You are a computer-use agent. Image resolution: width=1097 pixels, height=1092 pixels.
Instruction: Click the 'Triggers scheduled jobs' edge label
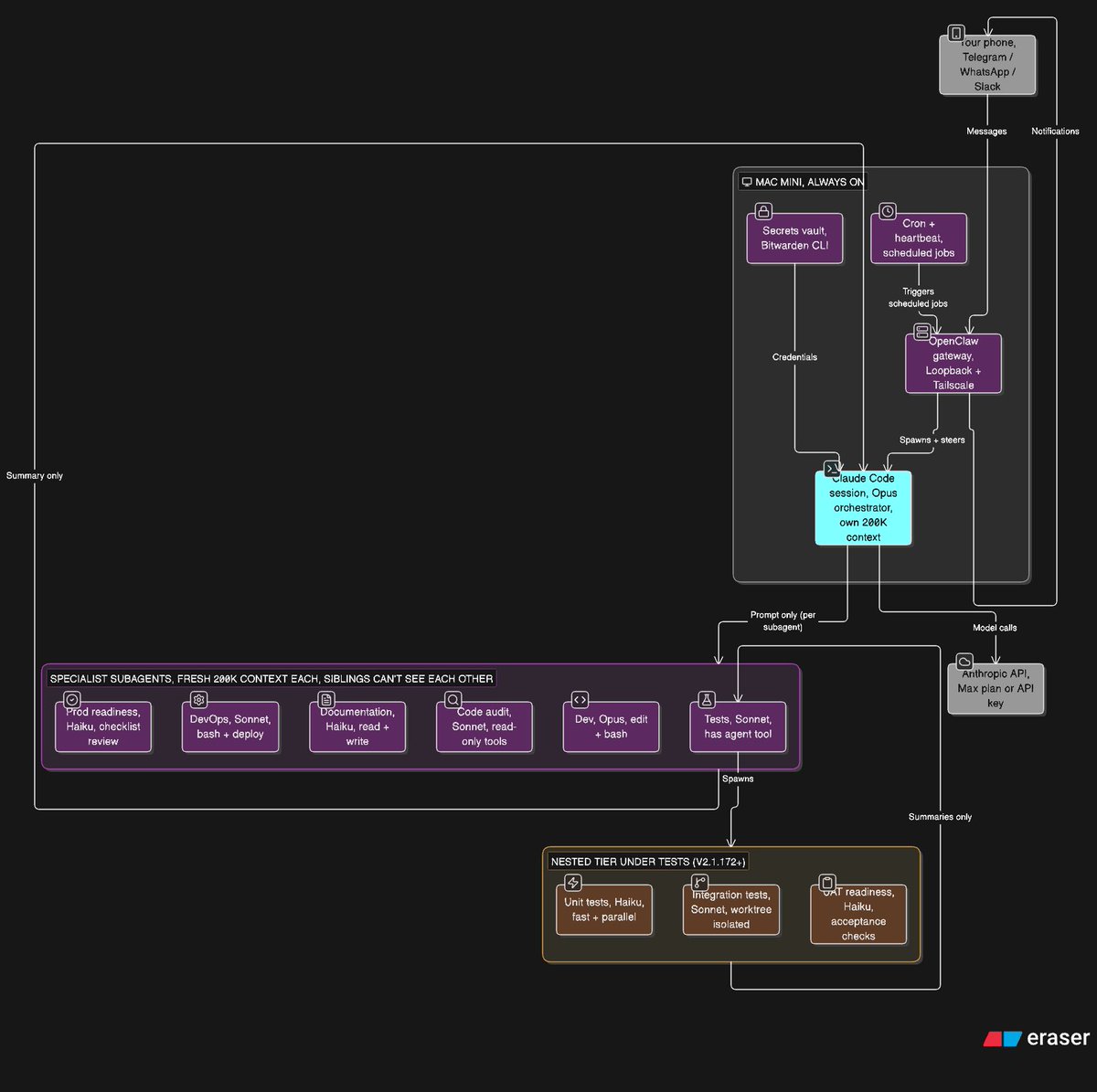point(918,298)
